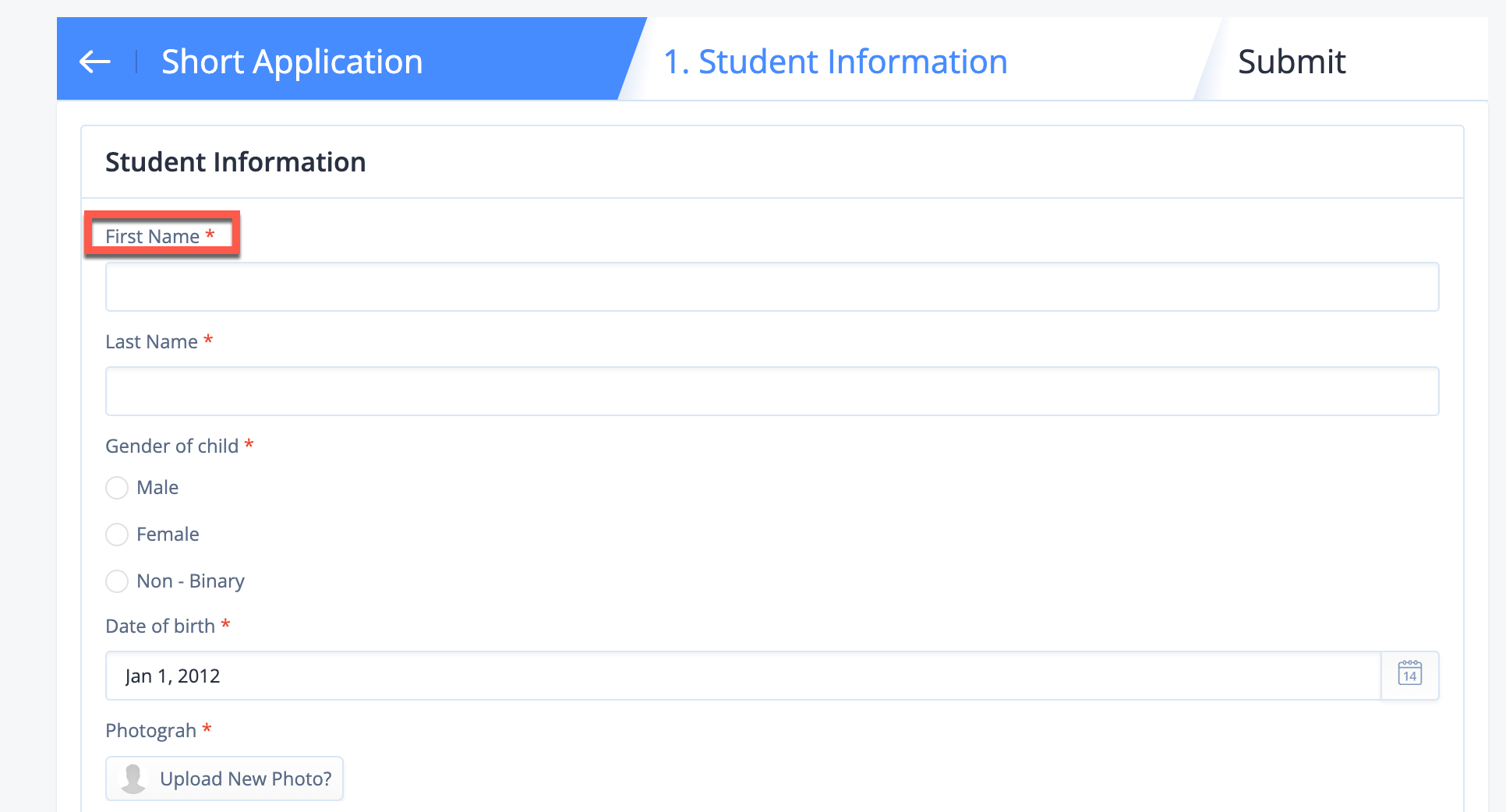Click the Date of birth label
The image size is (1506, 812).
(x=160, y=626)
